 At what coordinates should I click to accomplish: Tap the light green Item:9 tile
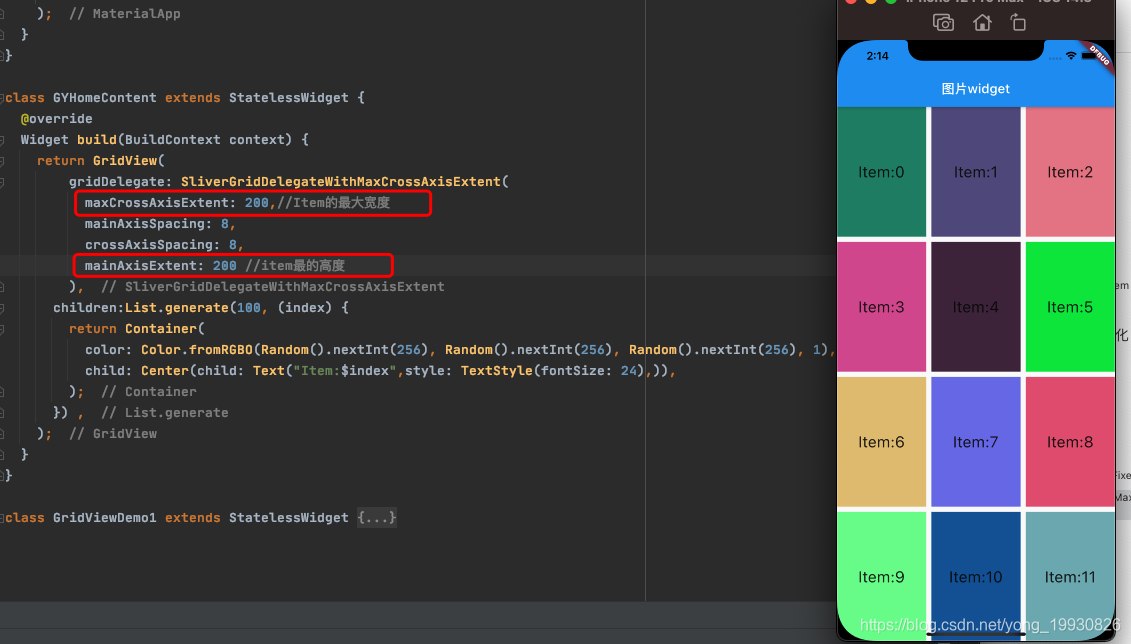pyautogui.click(x=881, y=575)
